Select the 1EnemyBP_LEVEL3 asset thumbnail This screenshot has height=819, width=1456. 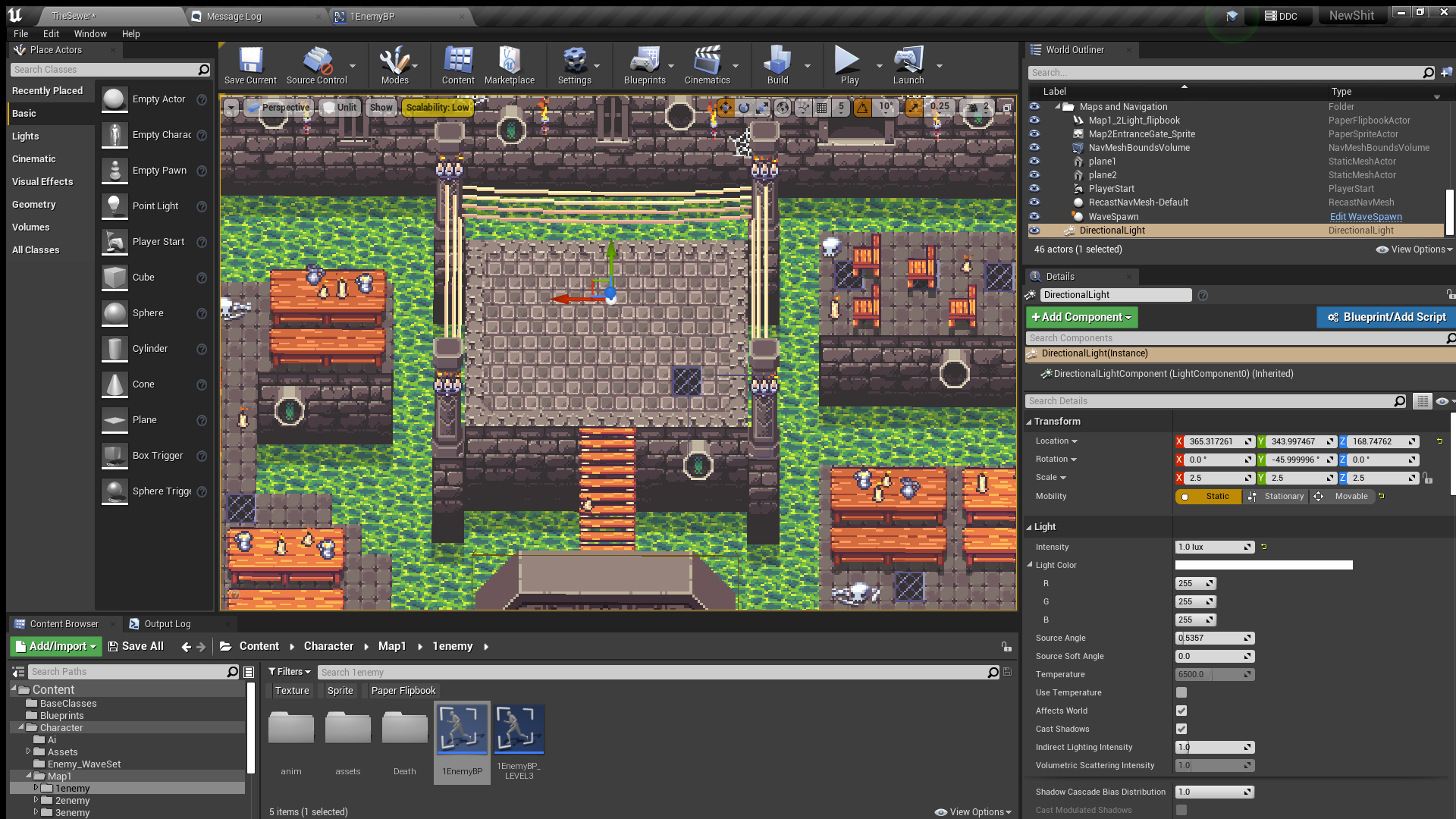[519, 730]
